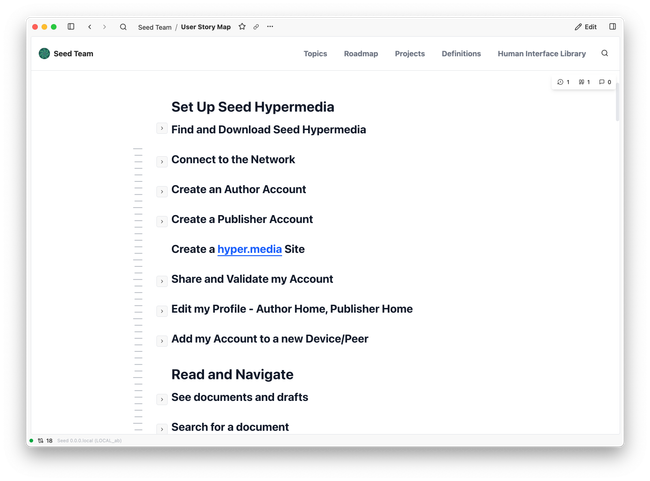View the document citations count
The height and width of the screenshot is (481, 650).
tap(584, 82)
